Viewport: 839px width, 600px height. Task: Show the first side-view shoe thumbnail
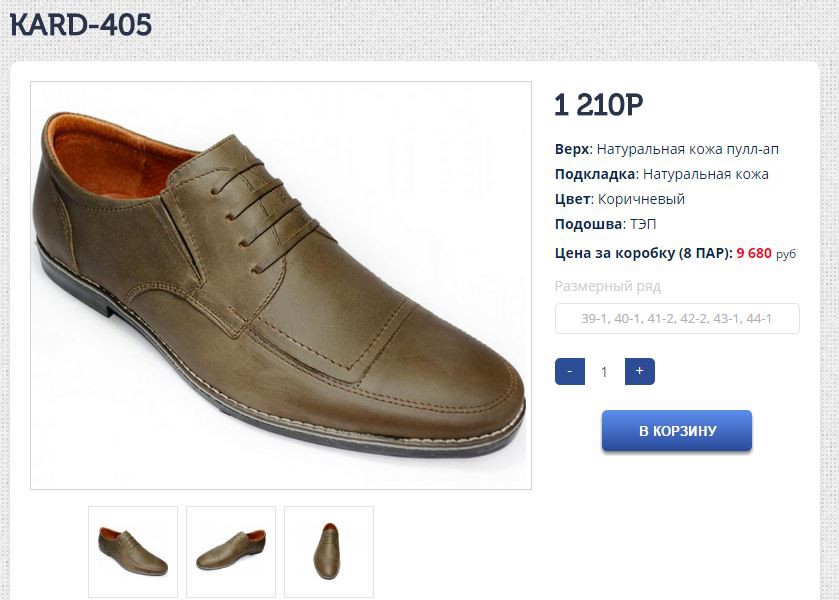pos(133,551)
